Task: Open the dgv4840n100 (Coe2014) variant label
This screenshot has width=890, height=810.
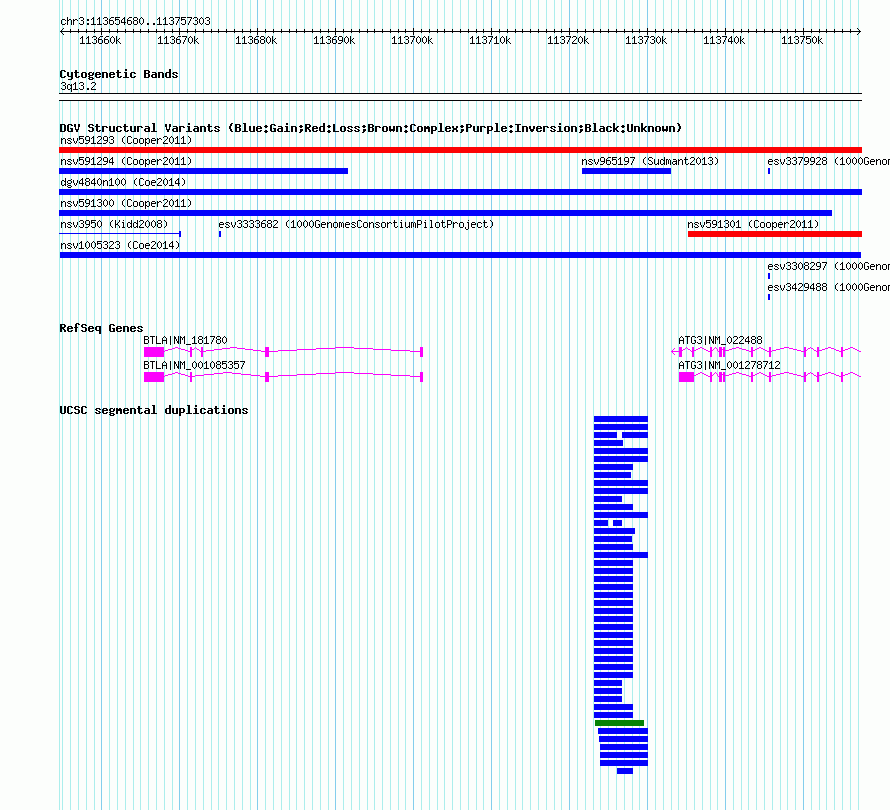Action: pyautogui.click(x=123, y=182)
